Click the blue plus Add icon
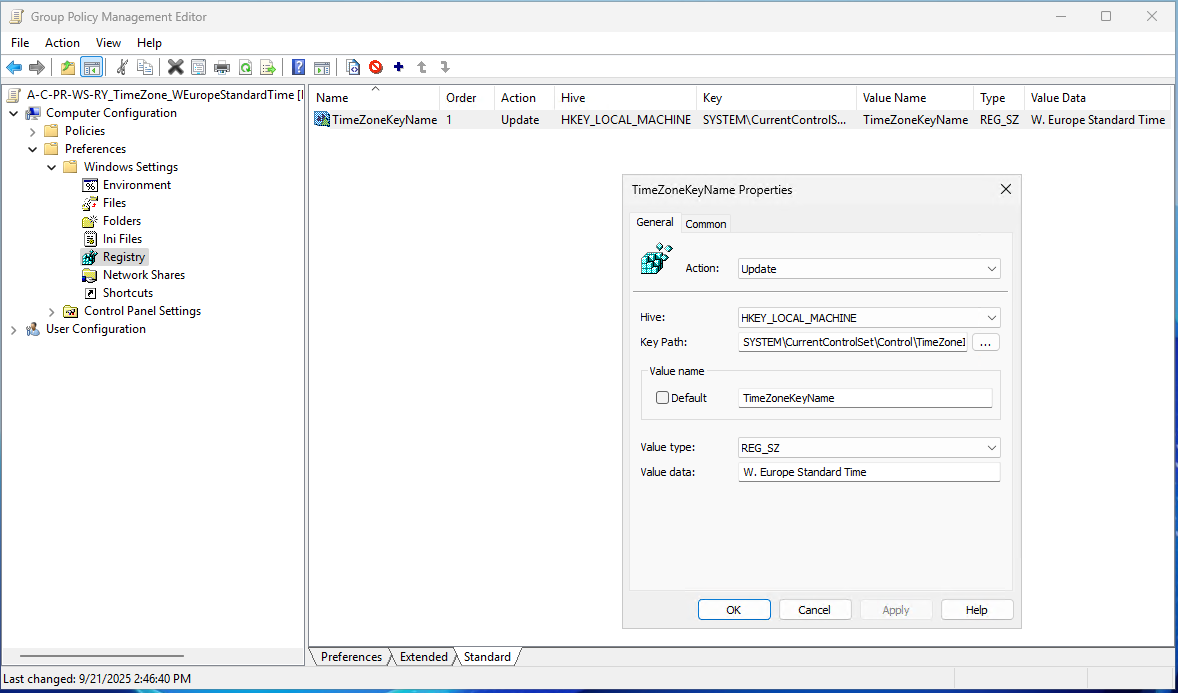 pos(399,67)
